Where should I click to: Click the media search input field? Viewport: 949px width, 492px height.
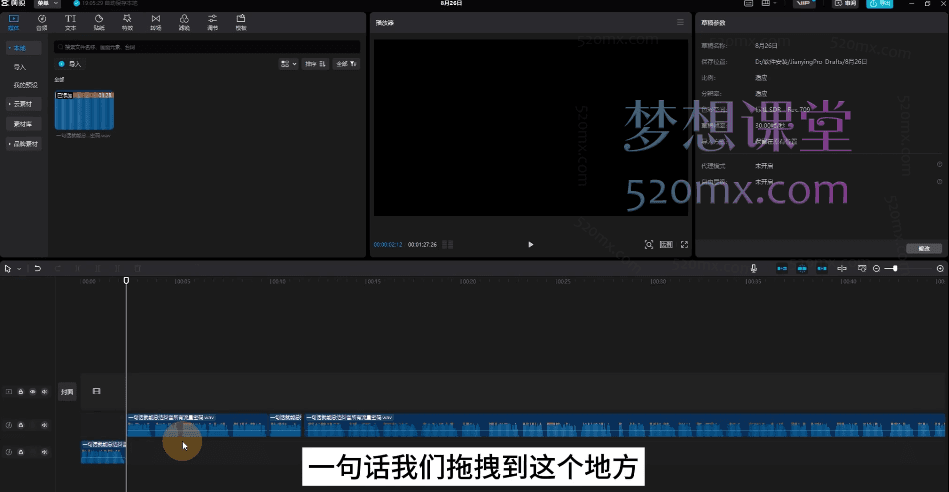(207, 47)
